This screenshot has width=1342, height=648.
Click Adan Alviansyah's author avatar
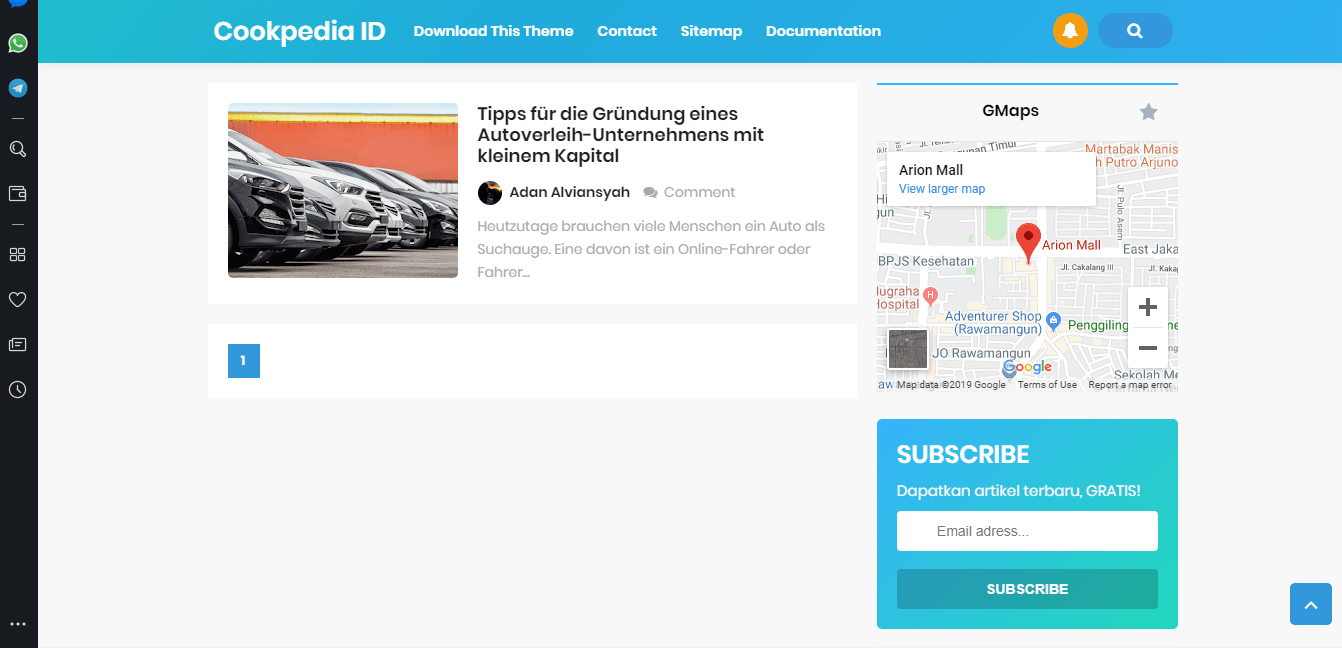point(490,192)
